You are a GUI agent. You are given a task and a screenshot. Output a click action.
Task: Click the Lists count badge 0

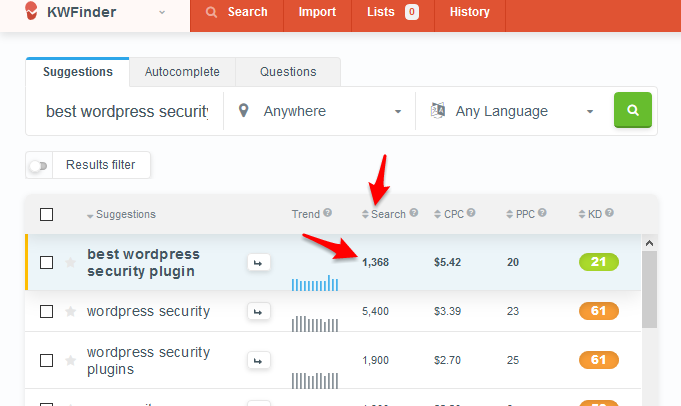[412, 12]
